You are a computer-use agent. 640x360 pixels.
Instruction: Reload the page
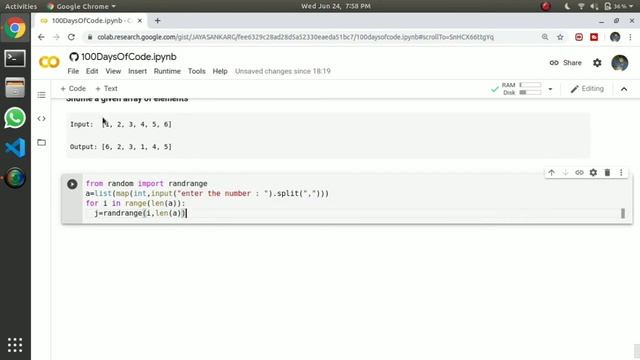coord(71,37)
